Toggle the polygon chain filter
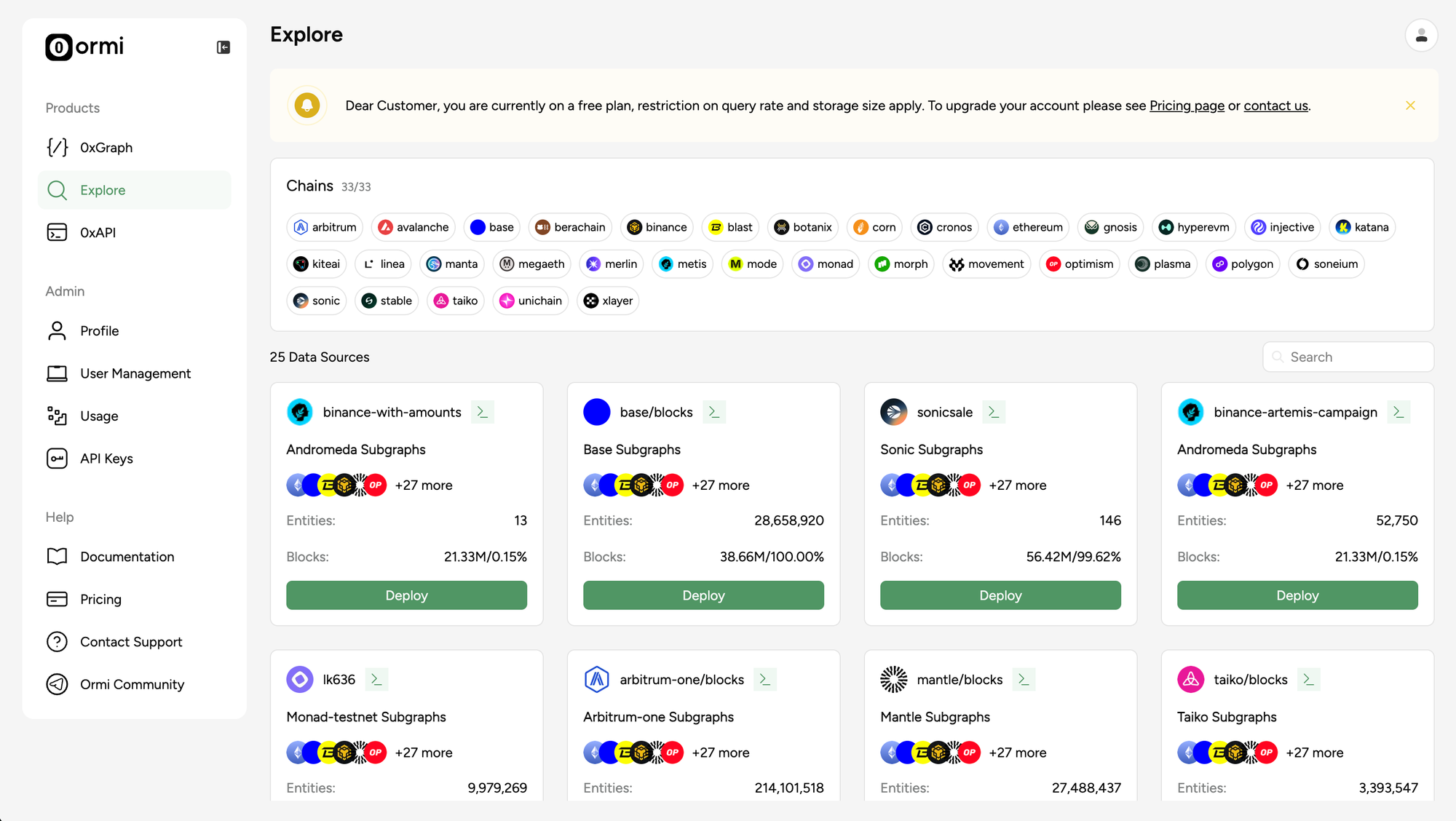The height and width of the screenshot is (821, 1456). pos(1243,264)
